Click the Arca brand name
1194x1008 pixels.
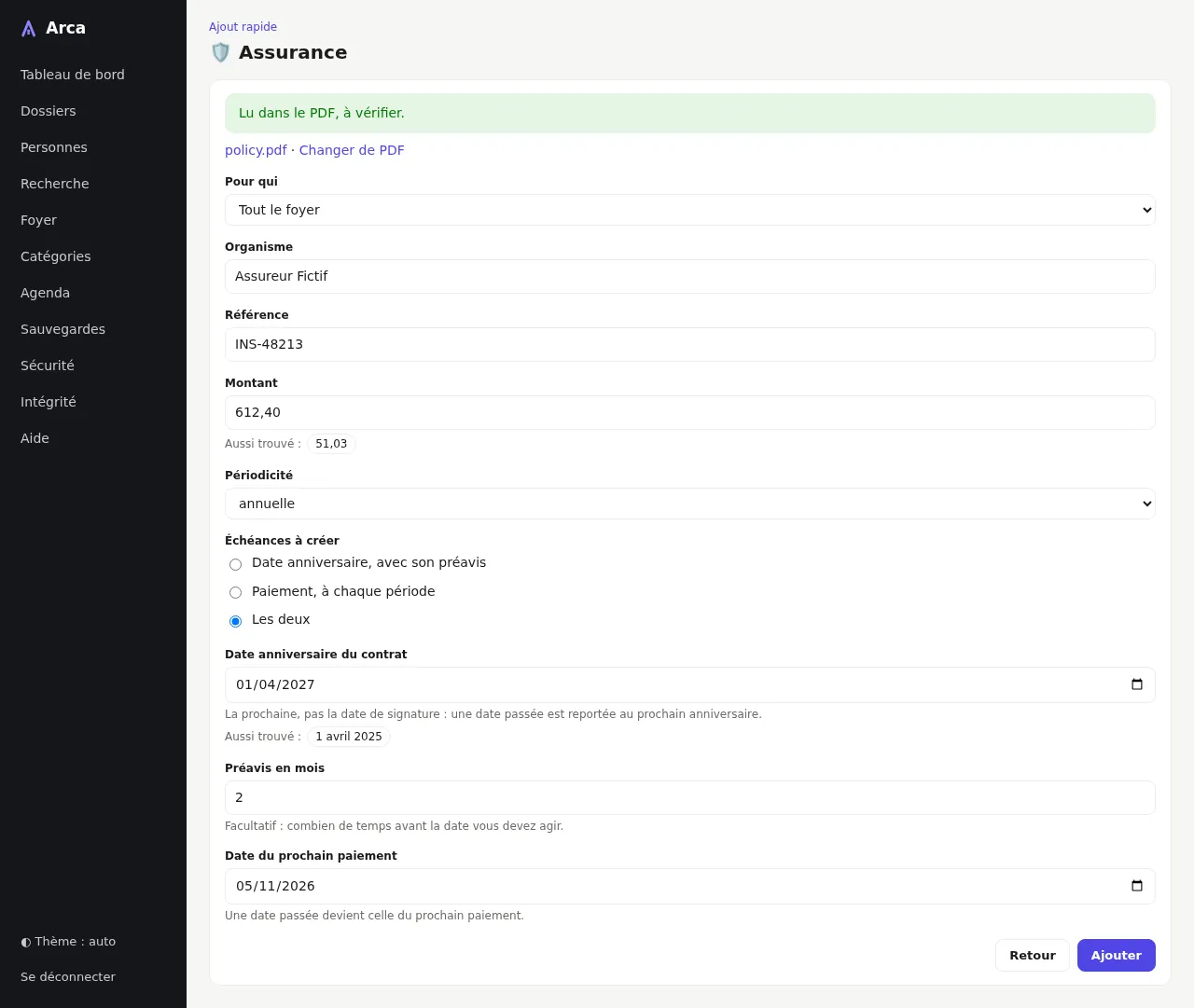pos(65,28)
